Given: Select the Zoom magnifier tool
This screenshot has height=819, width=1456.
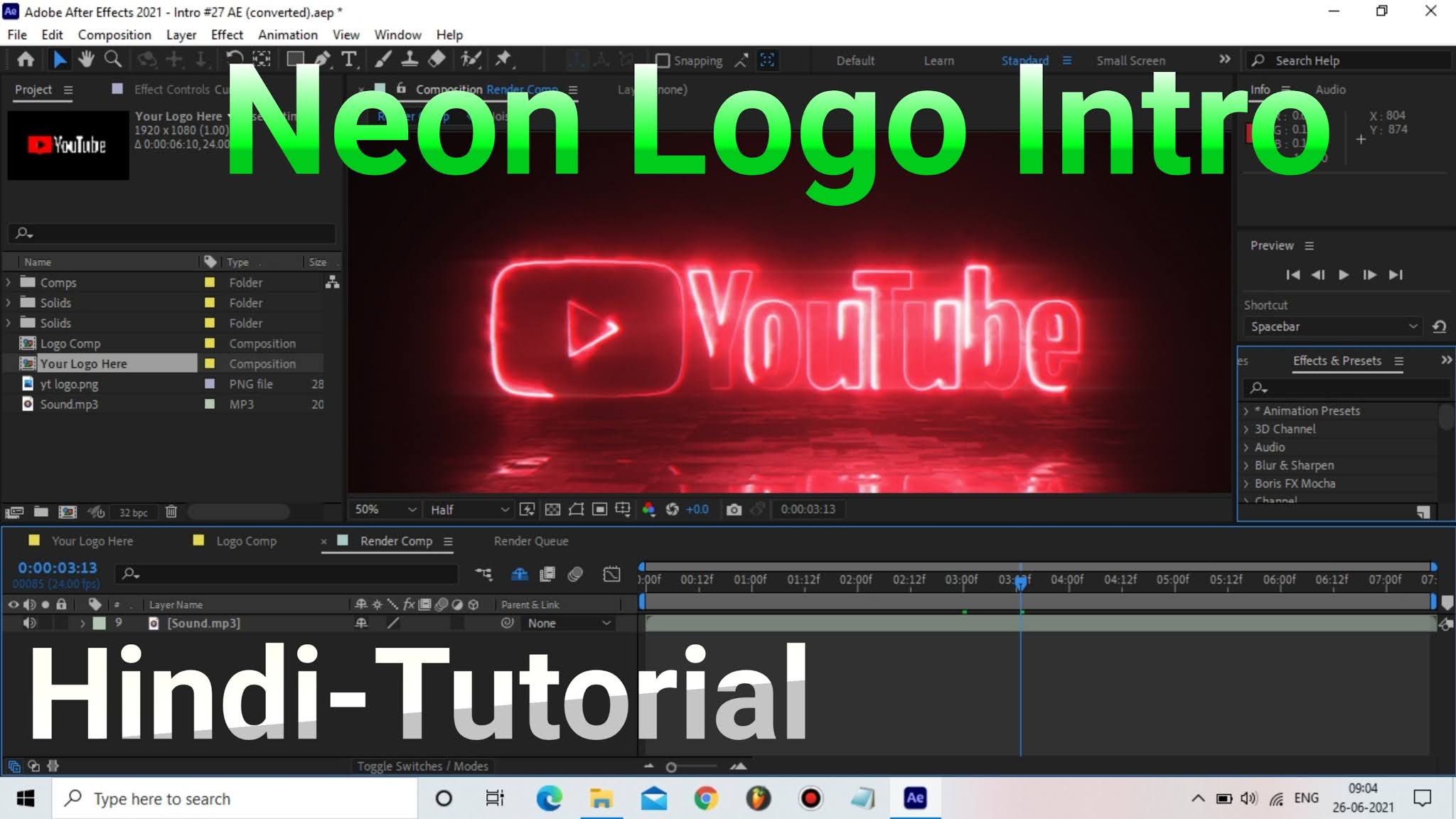Looking at the screenshot, I should [x=112, y=60].
